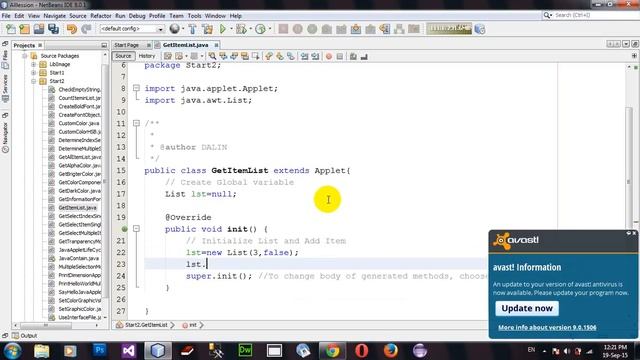
Task: Click the Undo arrow icon
Action: (x=72, y=29)
